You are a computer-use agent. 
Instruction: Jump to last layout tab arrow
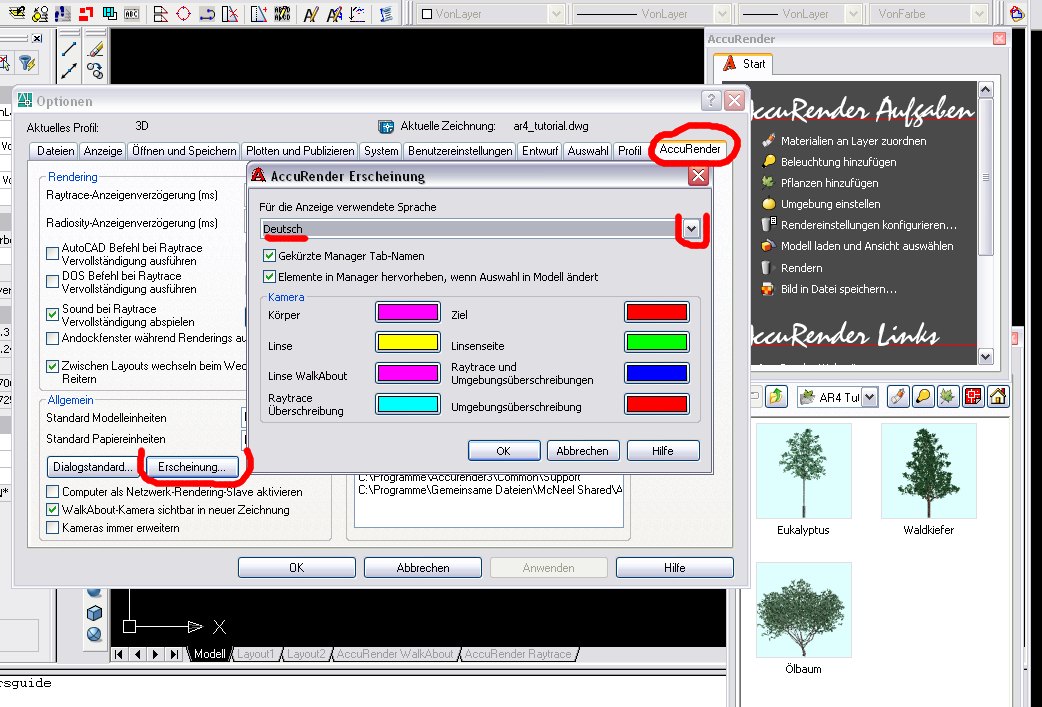[174, 655]
